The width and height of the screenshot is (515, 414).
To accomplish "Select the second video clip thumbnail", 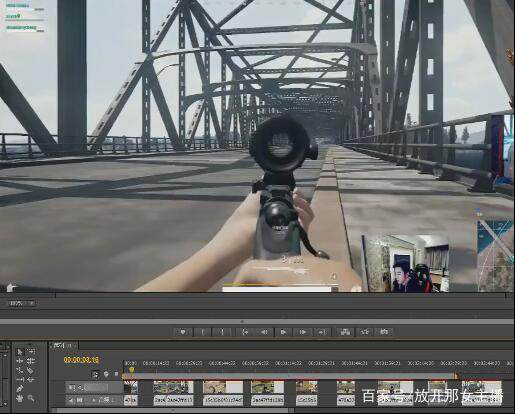I will (173, 387).
